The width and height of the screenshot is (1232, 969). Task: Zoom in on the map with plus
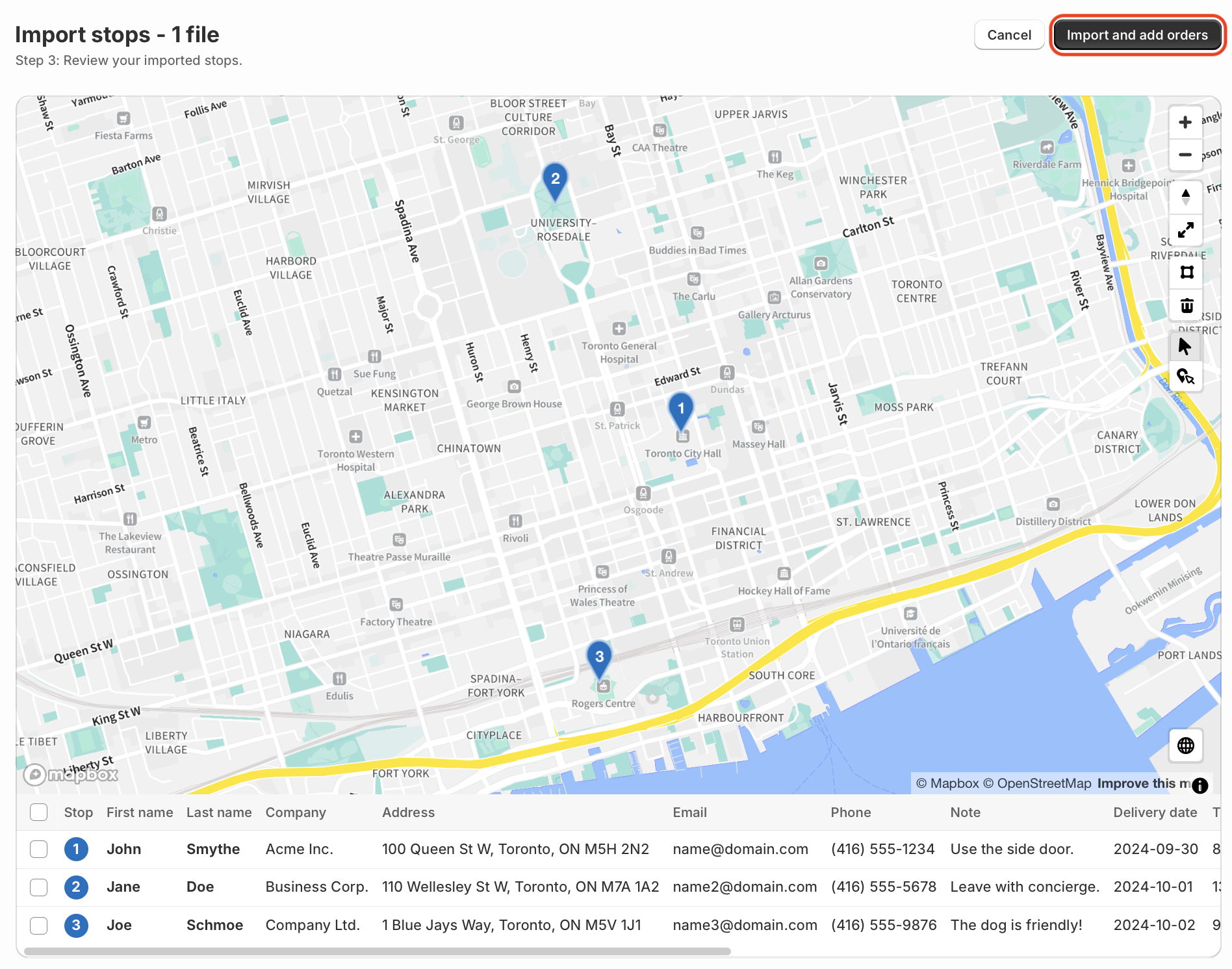point(1185,122)
